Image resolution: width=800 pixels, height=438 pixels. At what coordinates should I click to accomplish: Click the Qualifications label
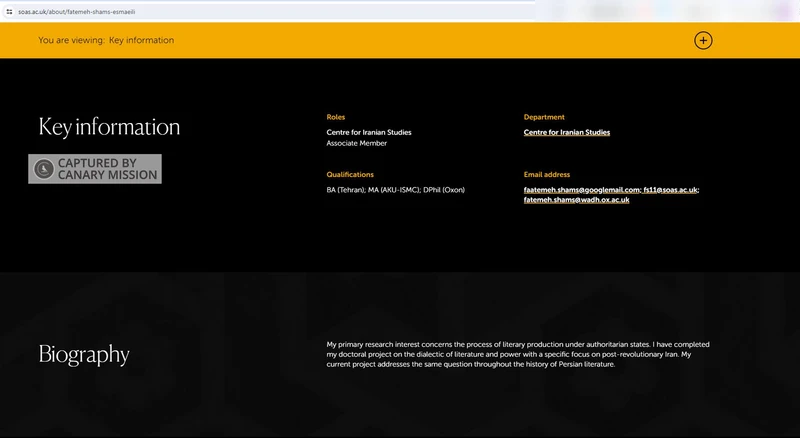point(350,175)
